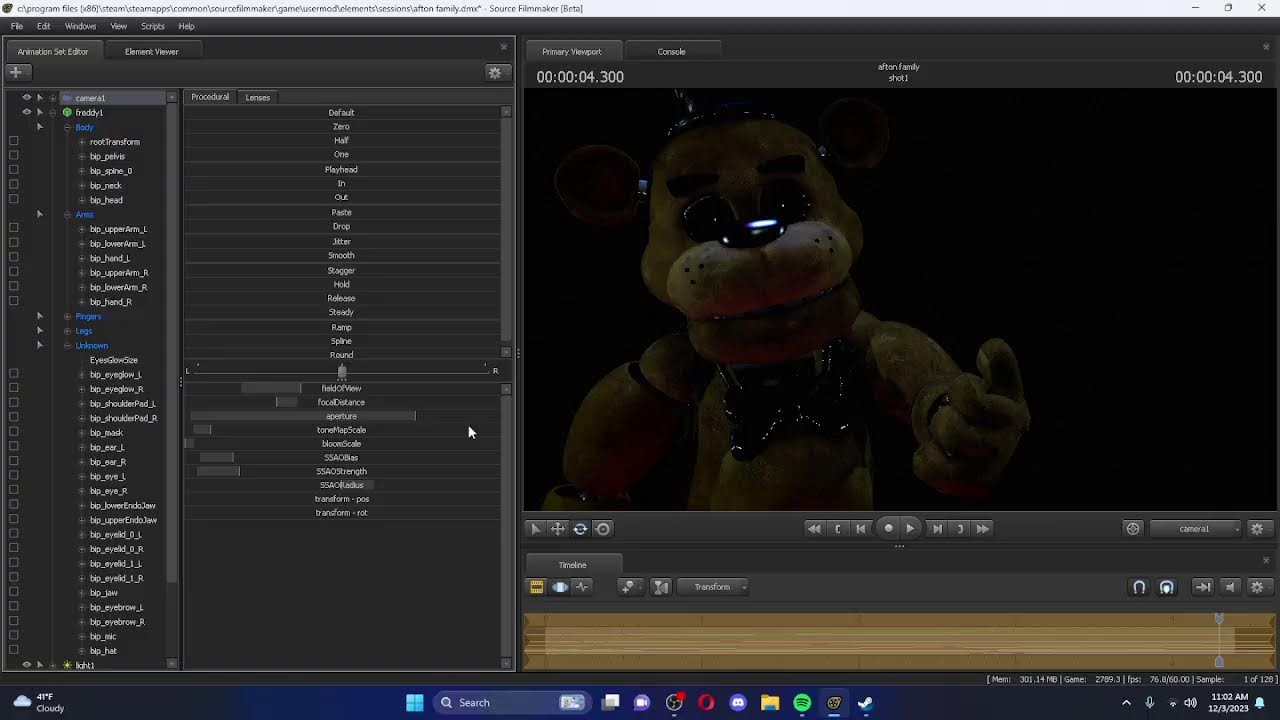The image size is (1280, 720).
Task: Open Discord from the Windows taskbar
Action: click(x=738, y=703)
